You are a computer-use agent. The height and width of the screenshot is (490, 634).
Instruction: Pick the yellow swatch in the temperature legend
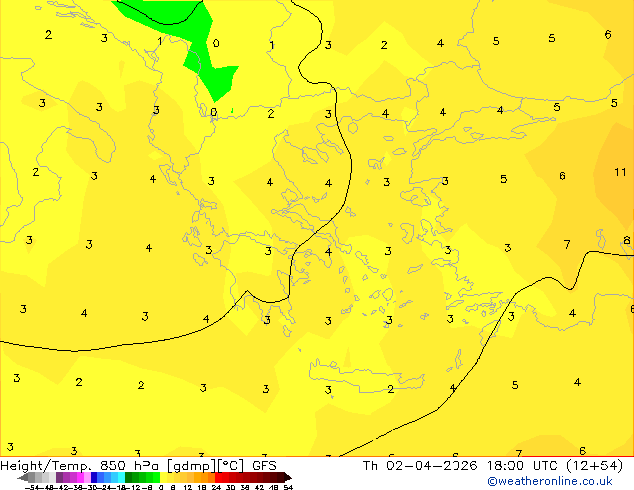pos(163,477)
